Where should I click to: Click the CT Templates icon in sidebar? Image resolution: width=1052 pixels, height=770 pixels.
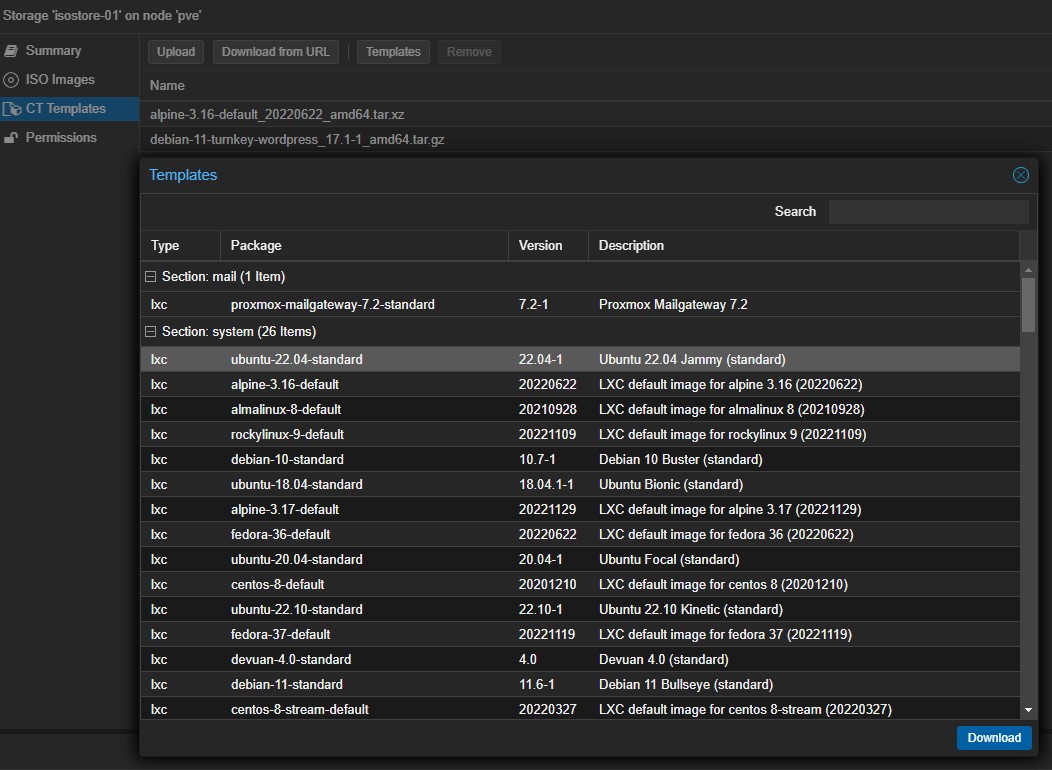pos(11,109)
